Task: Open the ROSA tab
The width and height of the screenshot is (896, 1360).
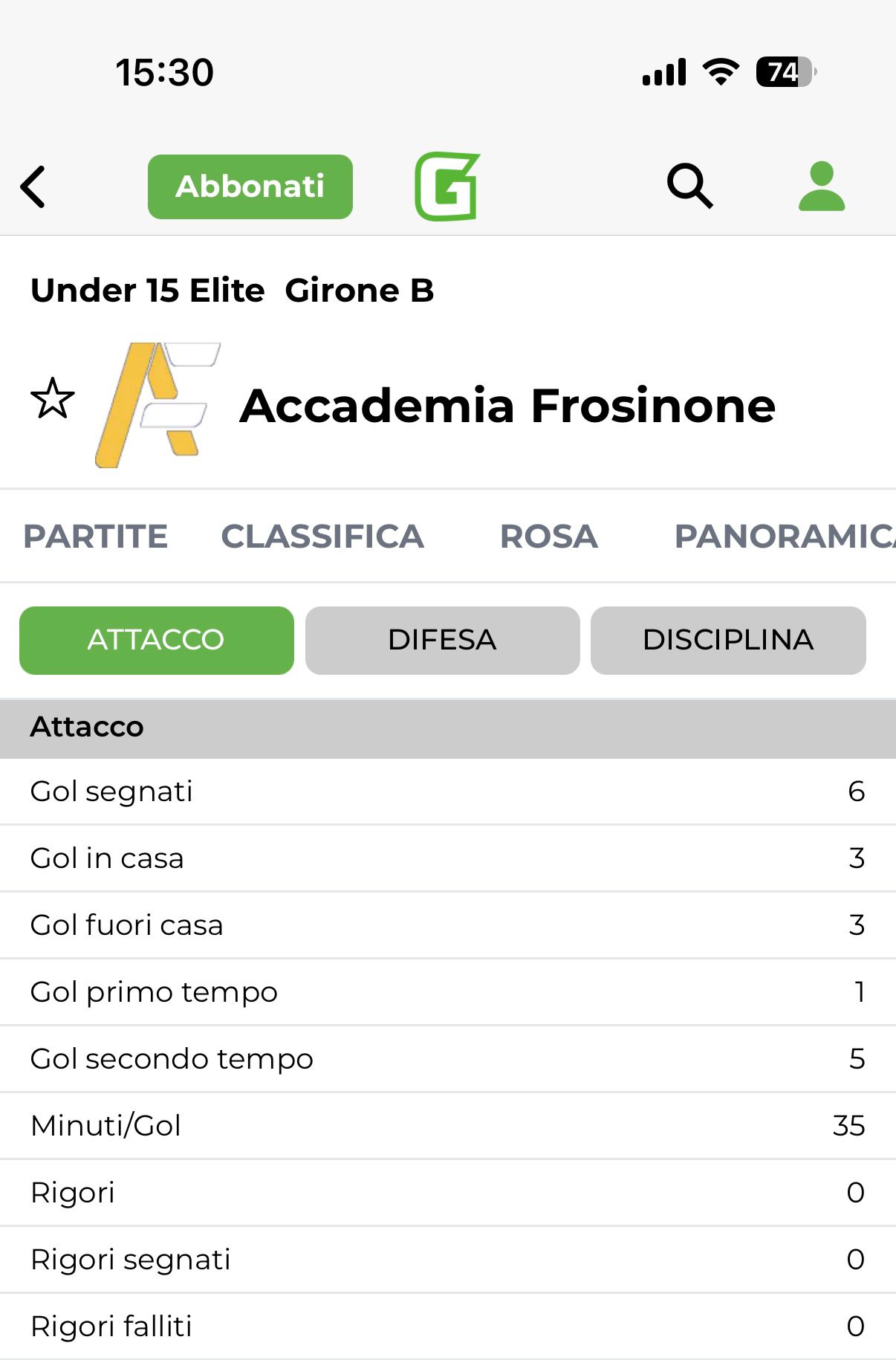Action: [549, 537]
